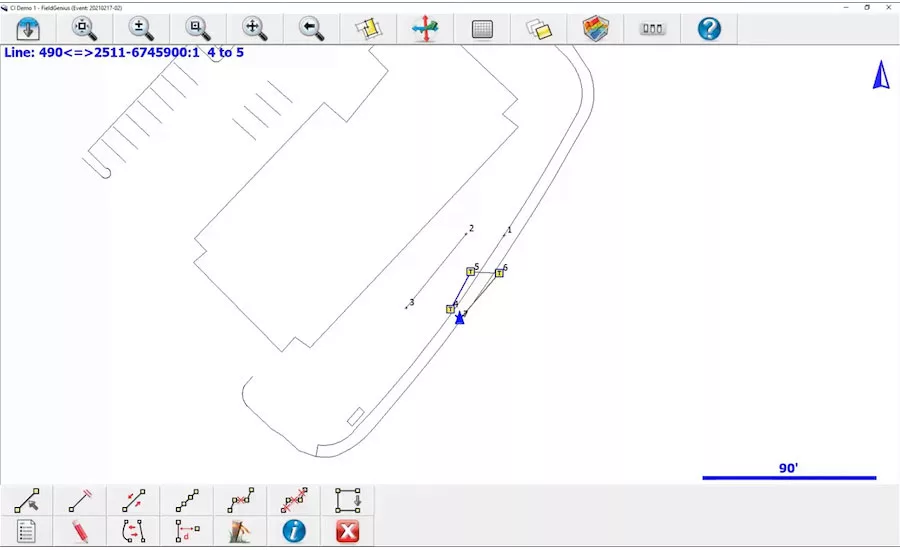Image resolution: width=900 pixels, height=550 pixels.
Task: Open the list document icon
Action: point(26,531)
